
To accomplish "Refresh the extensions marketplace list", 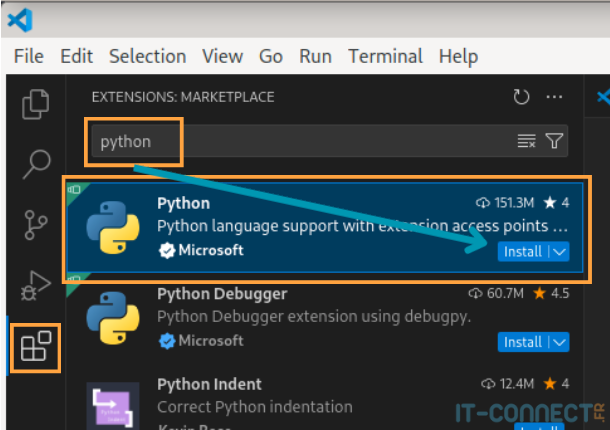I will click(x=520, y=97).
